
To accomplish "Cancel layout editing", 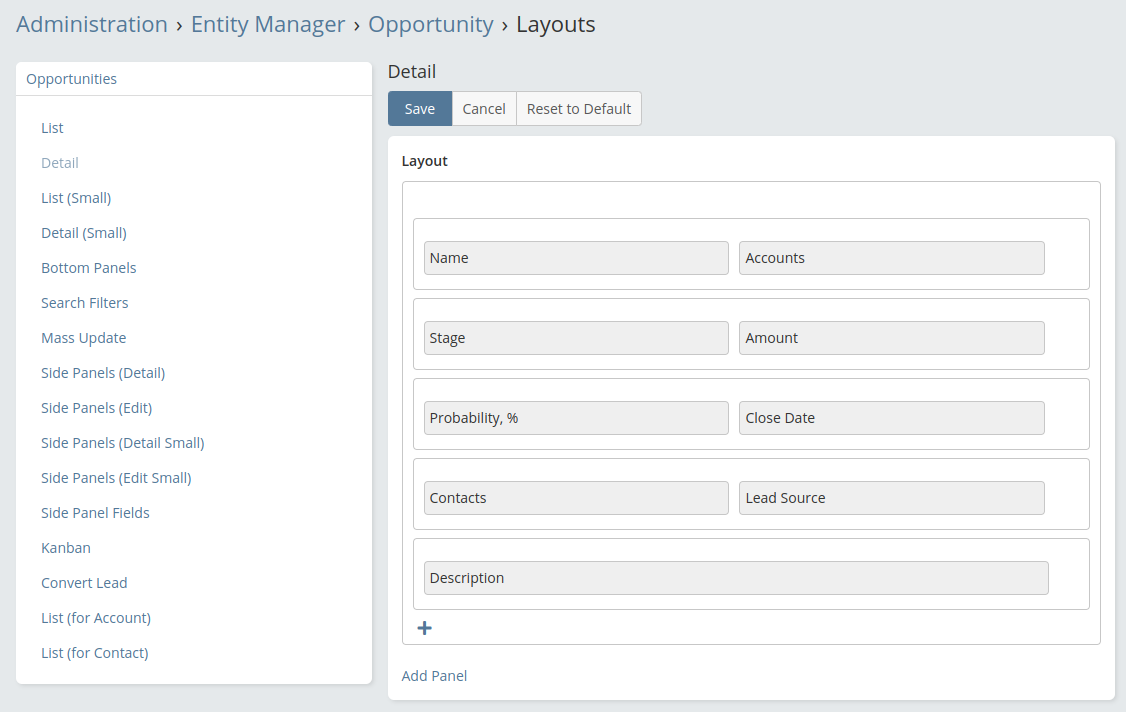I will click(x=484, y=109).
